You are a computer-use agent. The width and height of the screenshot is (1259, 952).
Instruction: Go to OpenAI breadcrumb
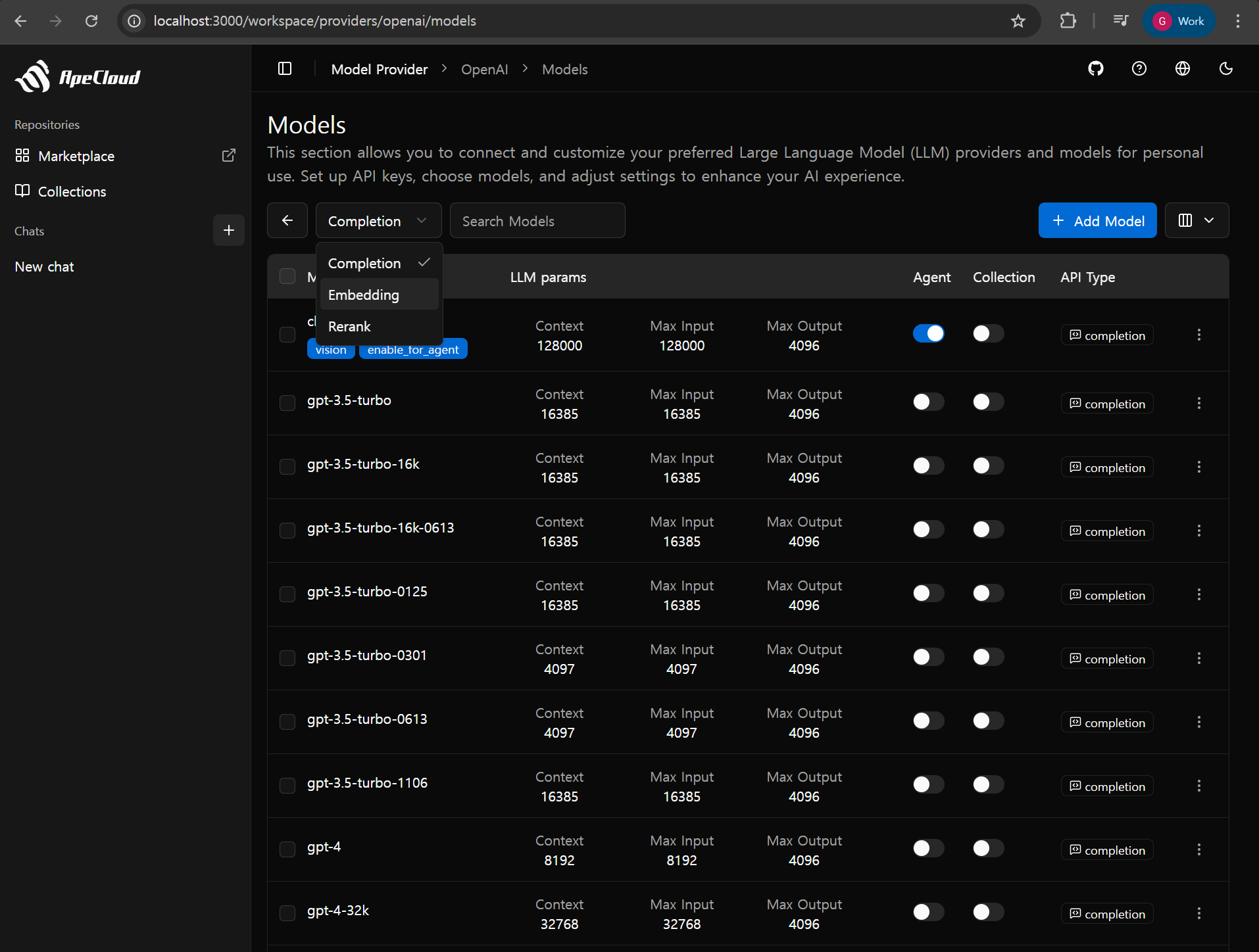[x=484, y=69]
